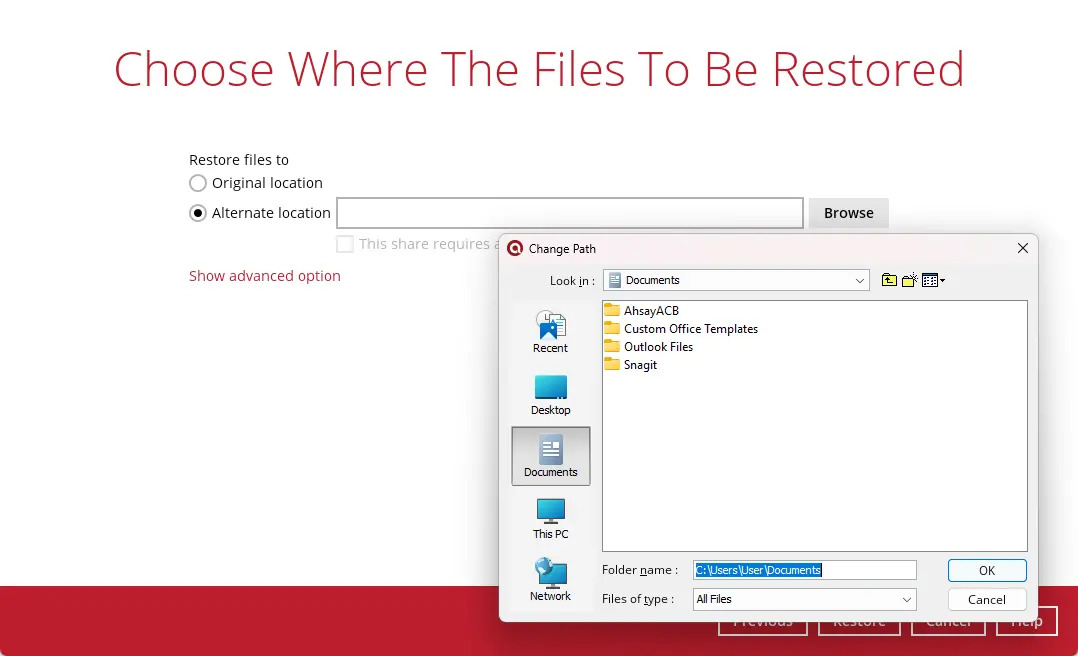Jump to Desktop in the places sidebar
1078x656 pixels.
click(550, 395)
